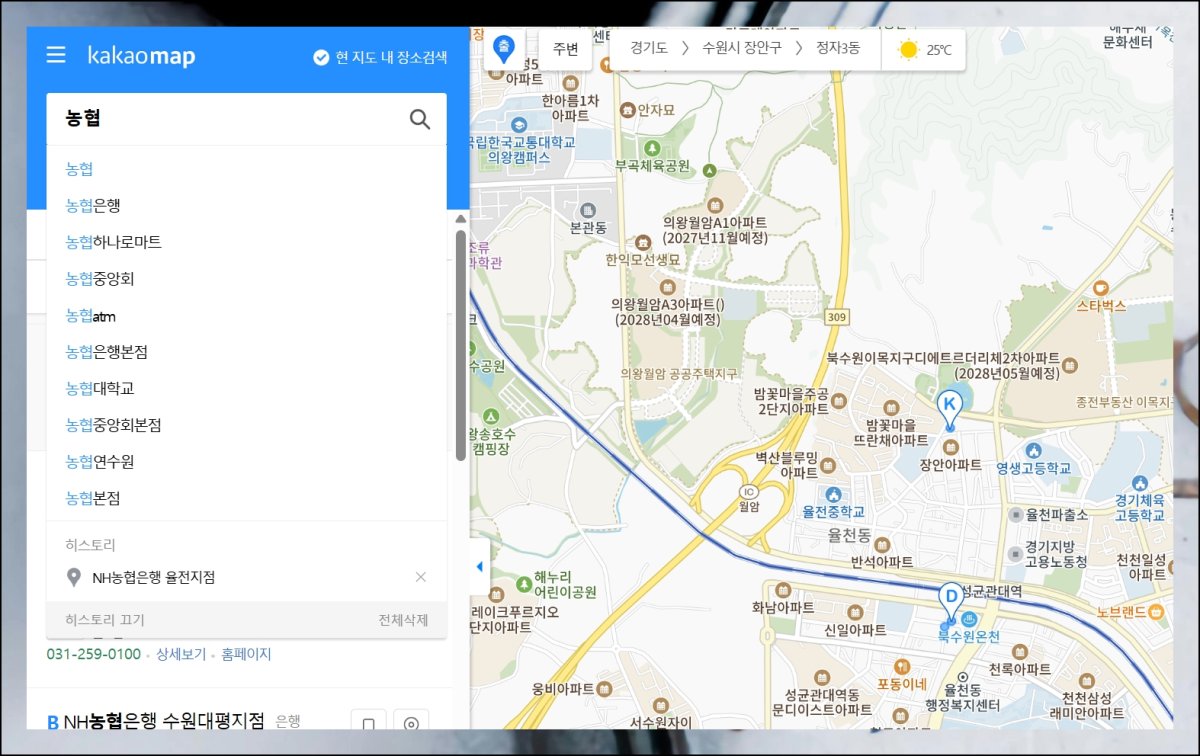The image size is (1200, 756).
Task: Click 히스토리 끄기
Action: coord(105,620)
